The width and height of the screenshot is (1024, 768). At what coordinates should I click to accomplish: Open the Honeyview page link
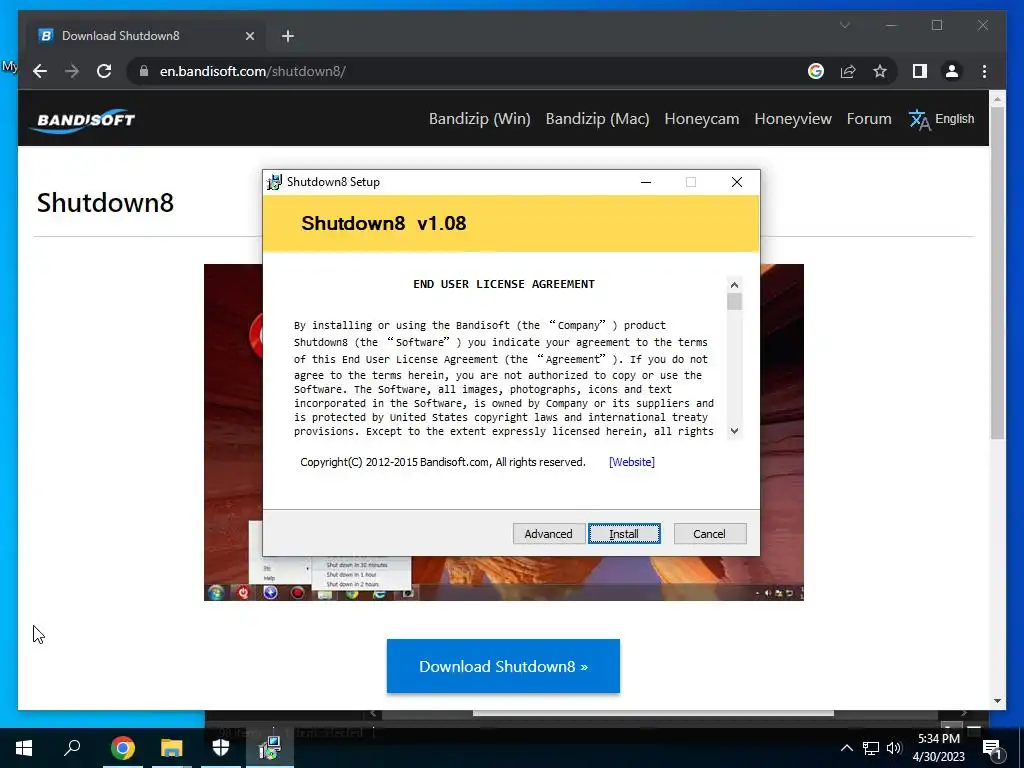pos(793,119)
